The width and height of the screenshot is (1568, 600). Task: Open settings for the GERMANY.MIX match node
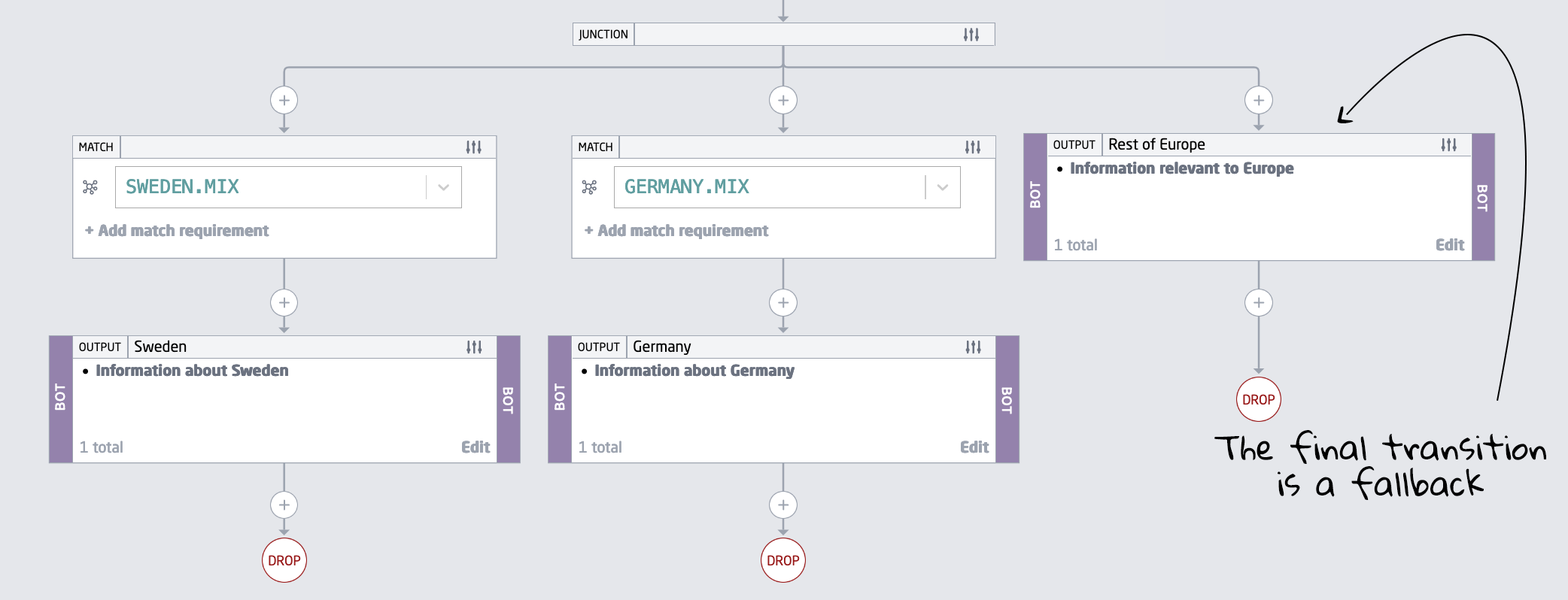[x=973, y=147]
